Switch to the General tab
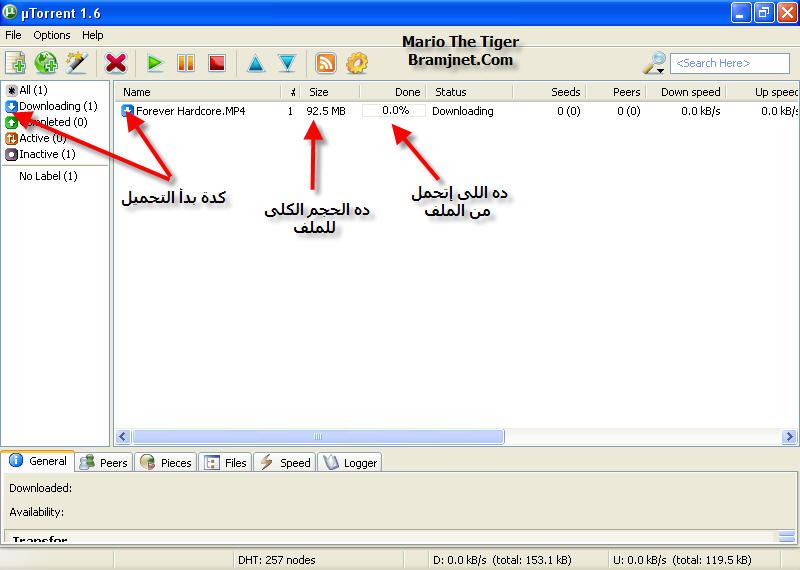The width and height of the screenshot is (800, 570). [x=38, y=461]
